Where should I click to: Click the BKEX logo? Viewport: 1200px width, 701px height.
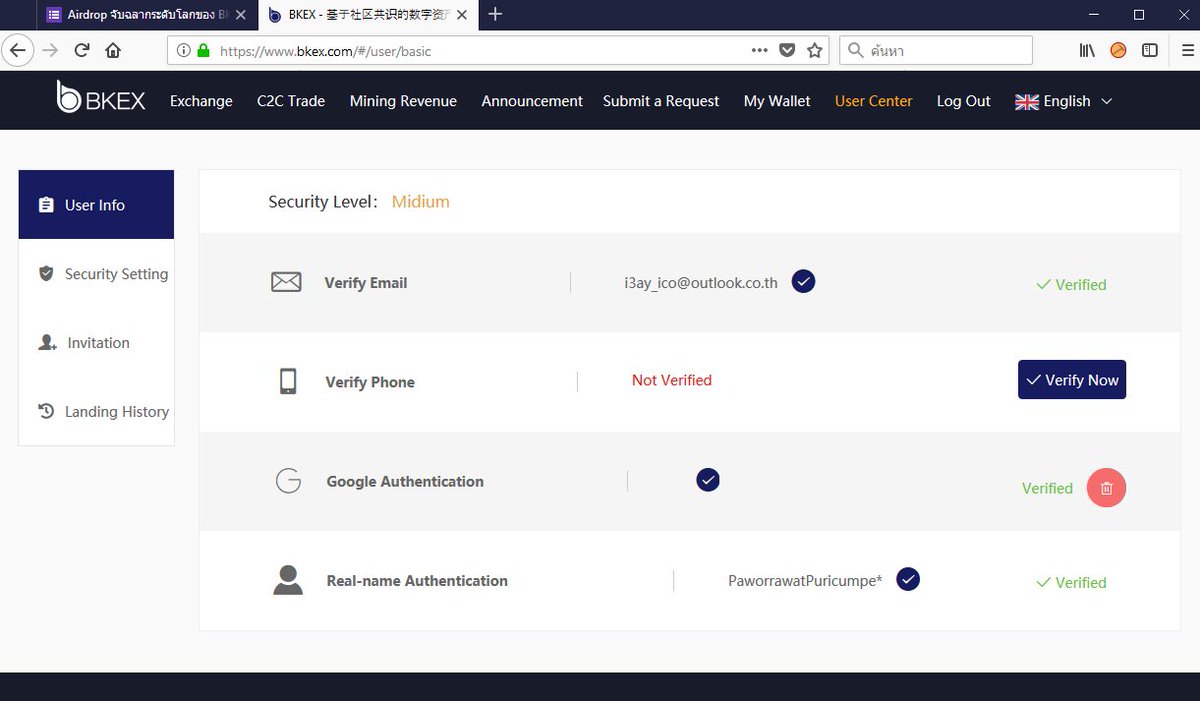coord(101,97)
